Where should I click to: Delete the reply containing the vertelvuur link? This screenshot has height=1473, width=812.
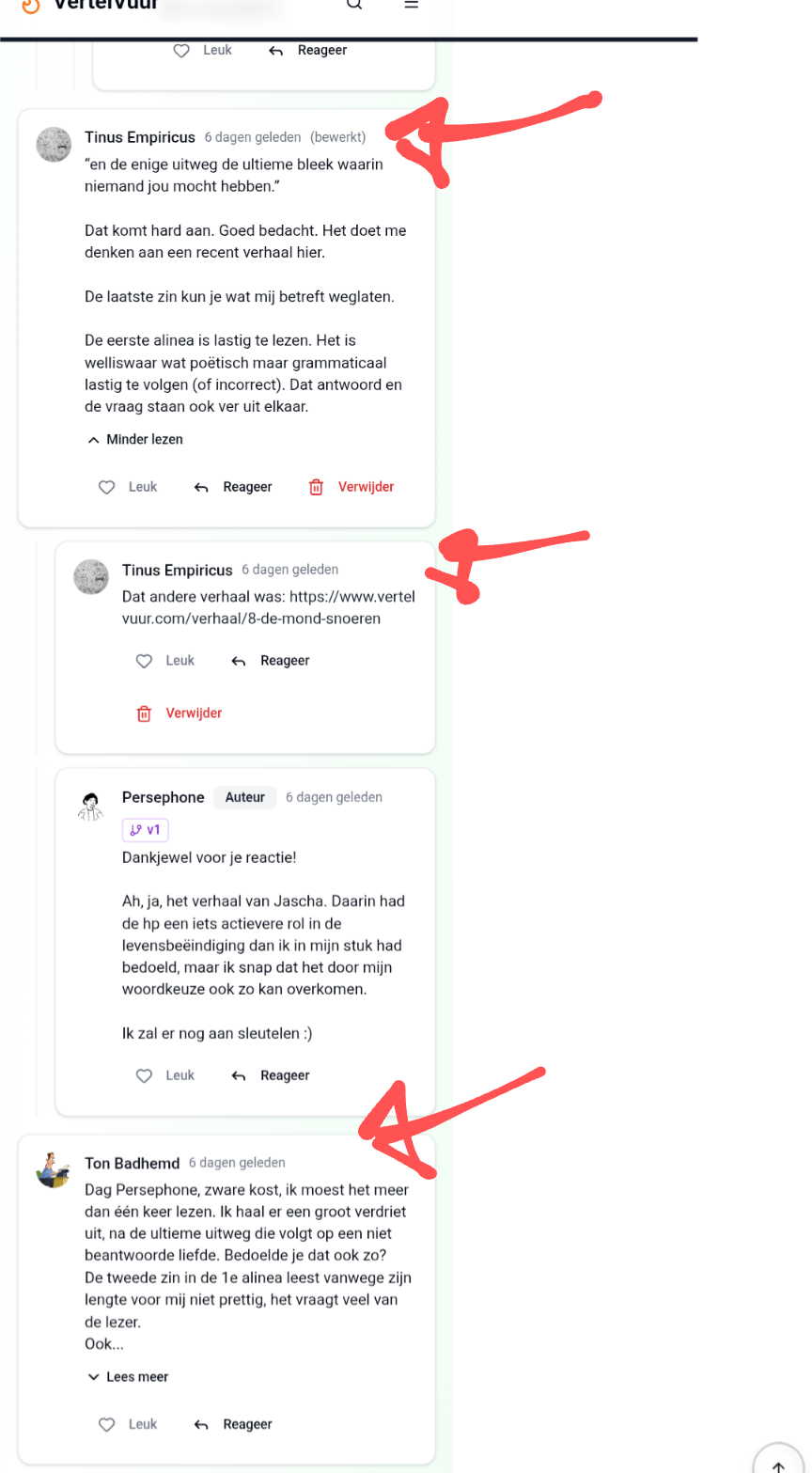click(x=145, y=713)
